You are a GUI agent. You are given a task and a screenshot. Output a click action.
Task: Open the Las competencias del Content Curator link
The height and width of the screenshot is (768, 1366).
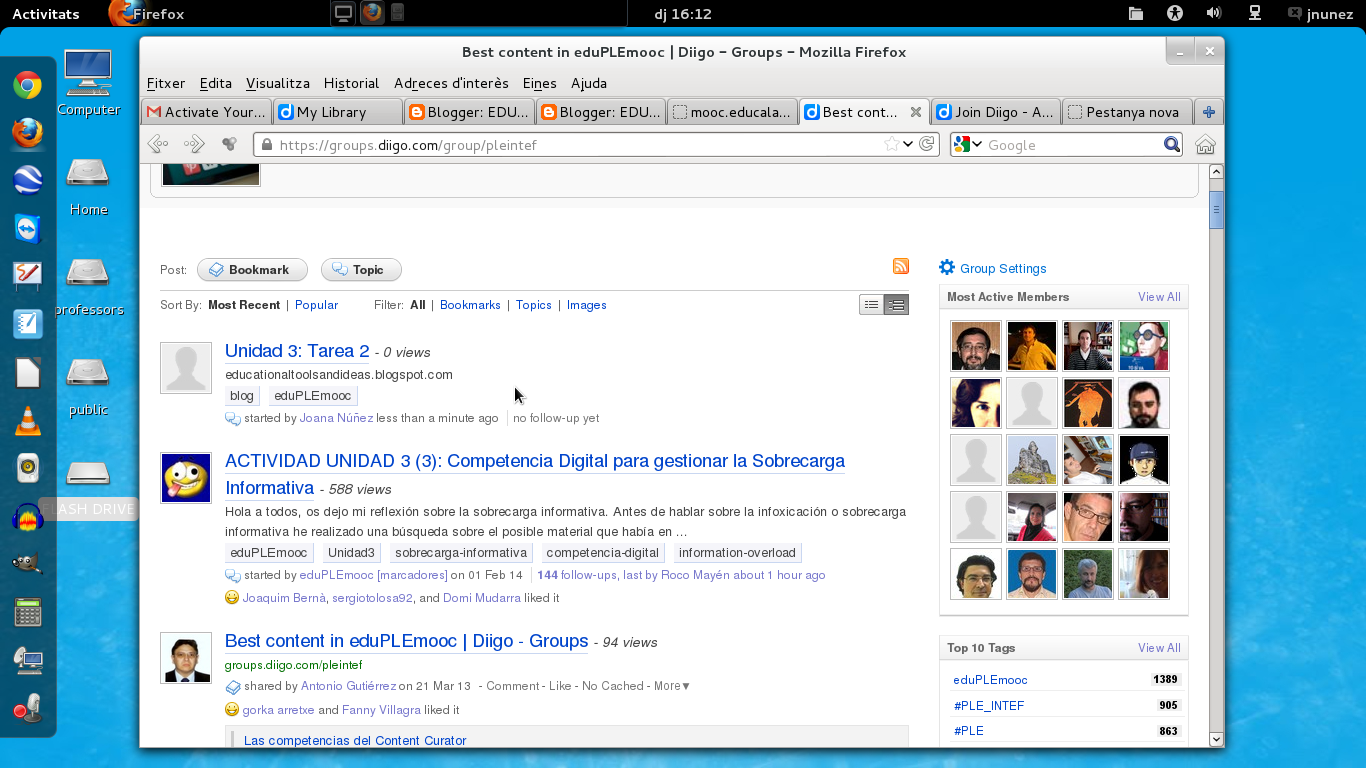point(355,740)
